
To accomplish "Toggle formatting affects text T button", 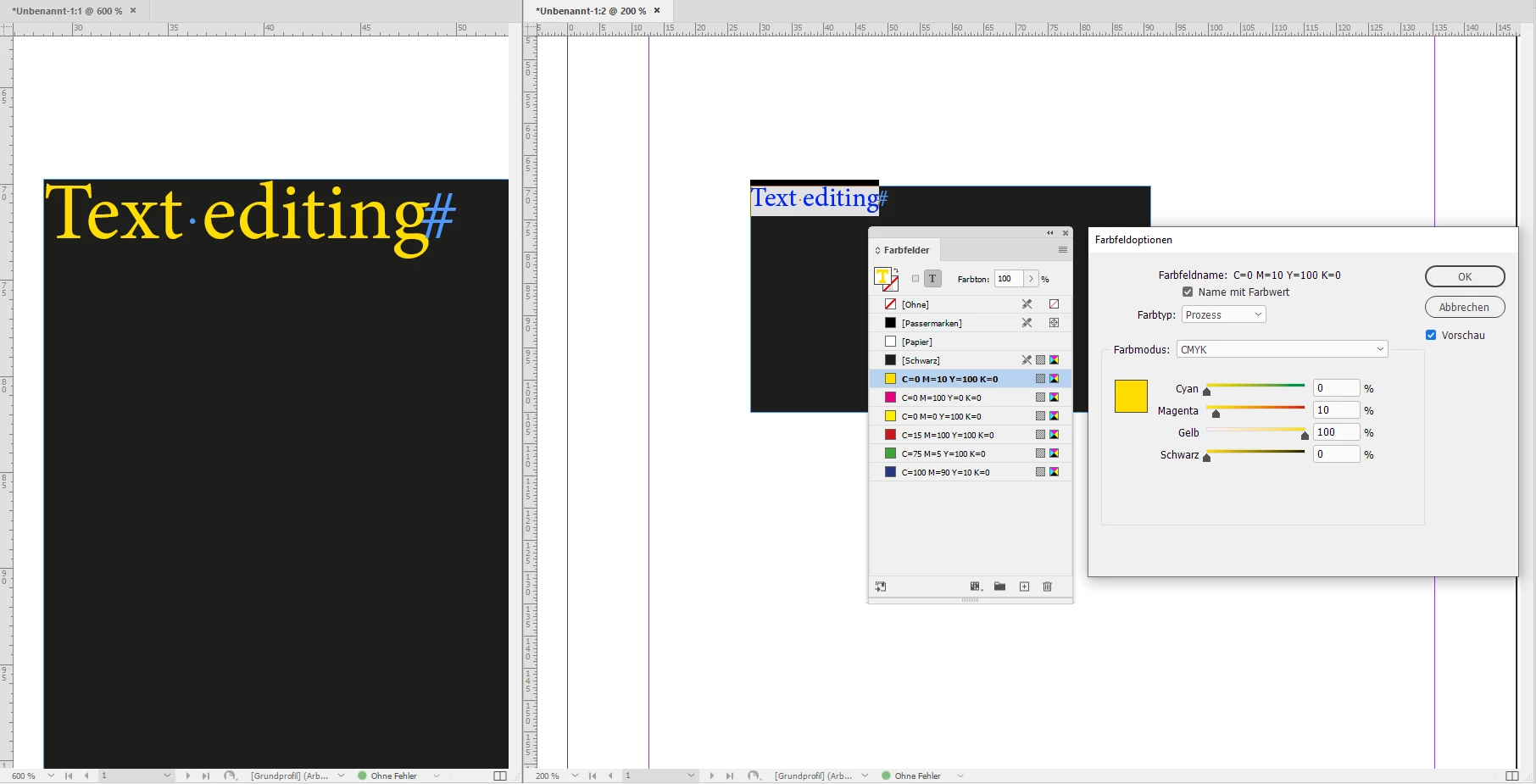I will 932,279.
